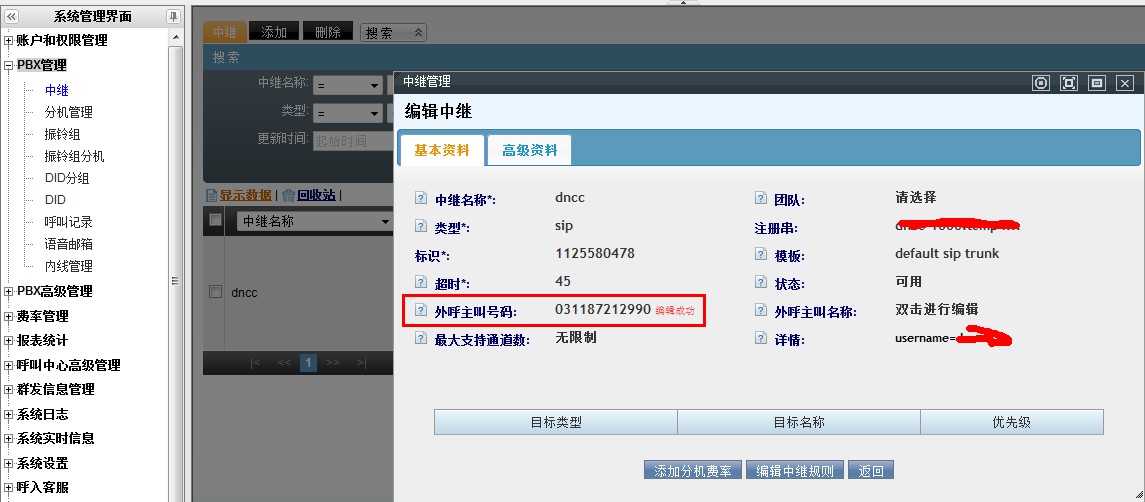The image size is (1145, 502).
Task: Click the help icon beside 团队
Action: [761, 199]
